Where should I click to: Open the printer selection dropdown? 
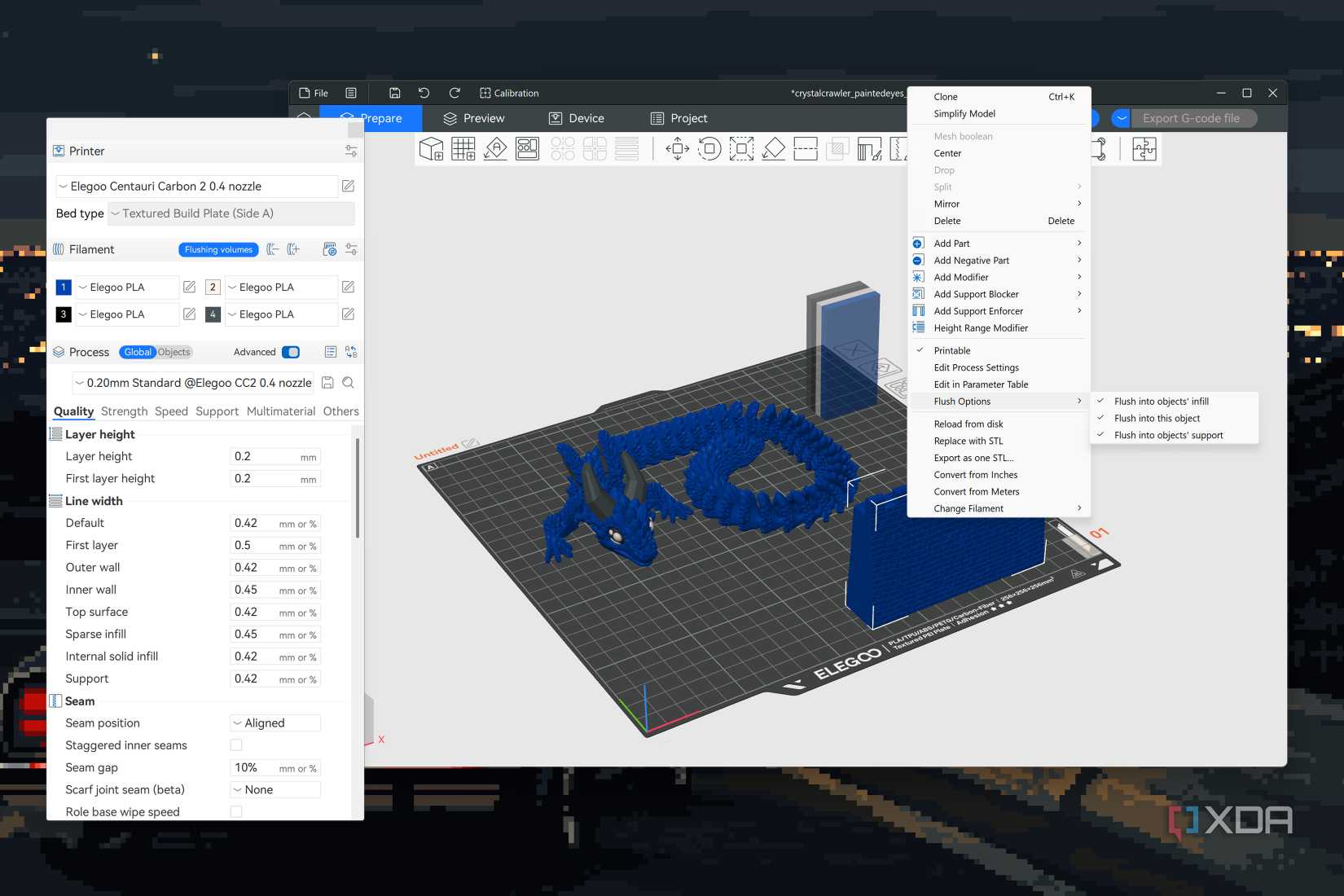point(196,186)
